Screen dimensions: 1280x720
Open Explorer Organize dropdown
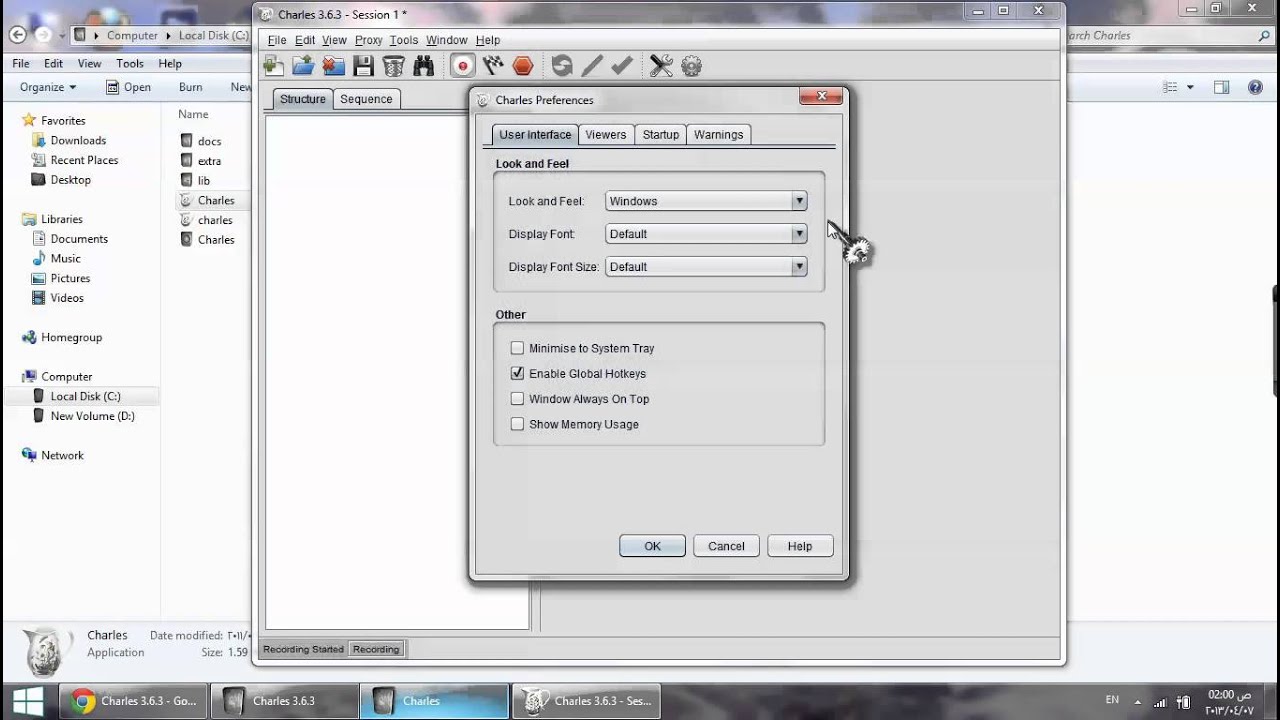[48, 87]
